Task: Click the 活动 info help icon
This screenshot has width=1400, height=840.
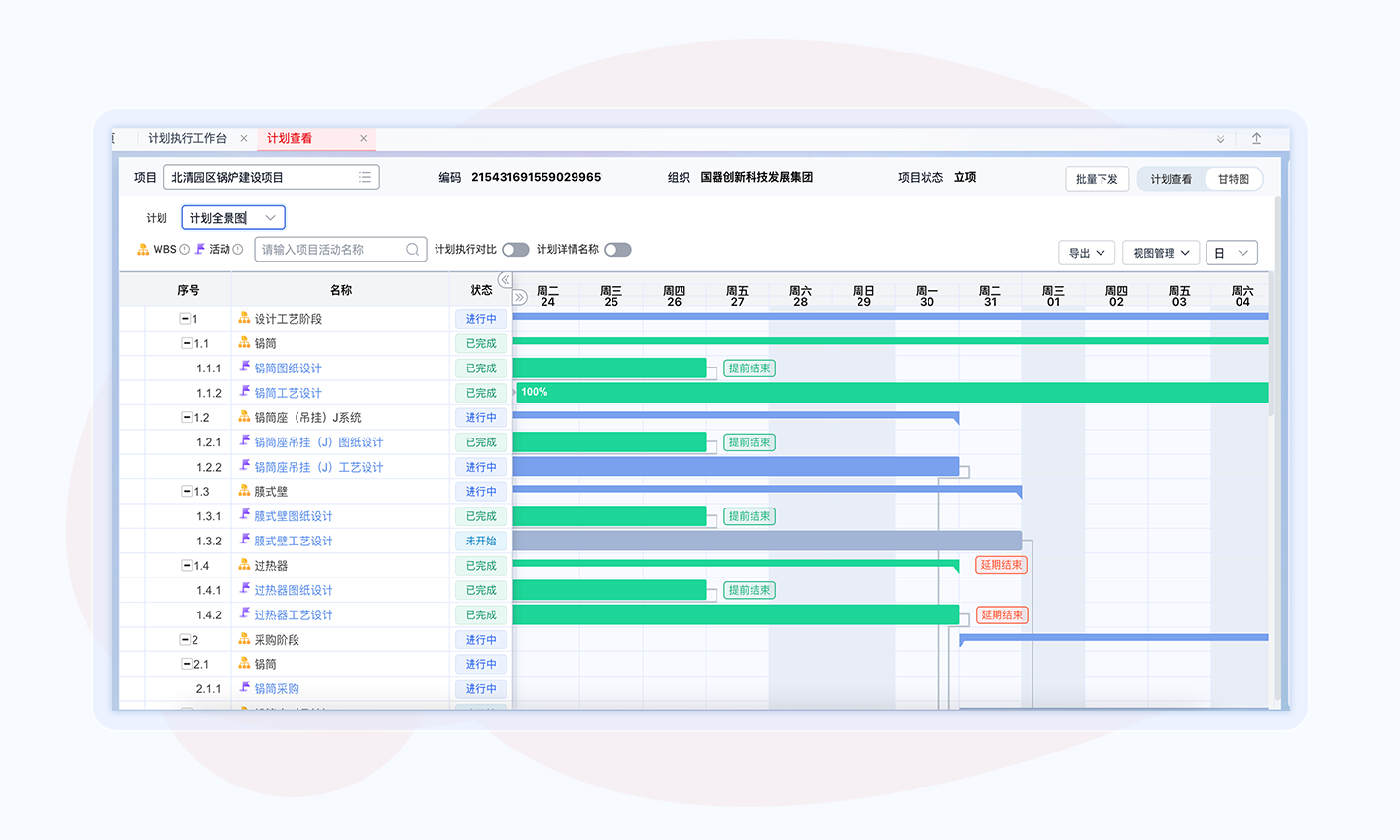Action: (238, 250)
